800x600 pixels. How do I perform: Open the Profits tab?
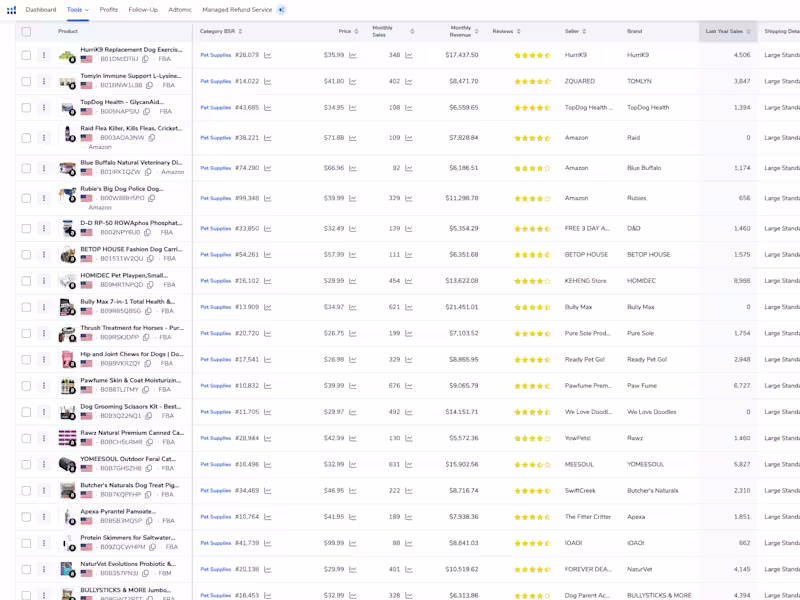(109, 10)
